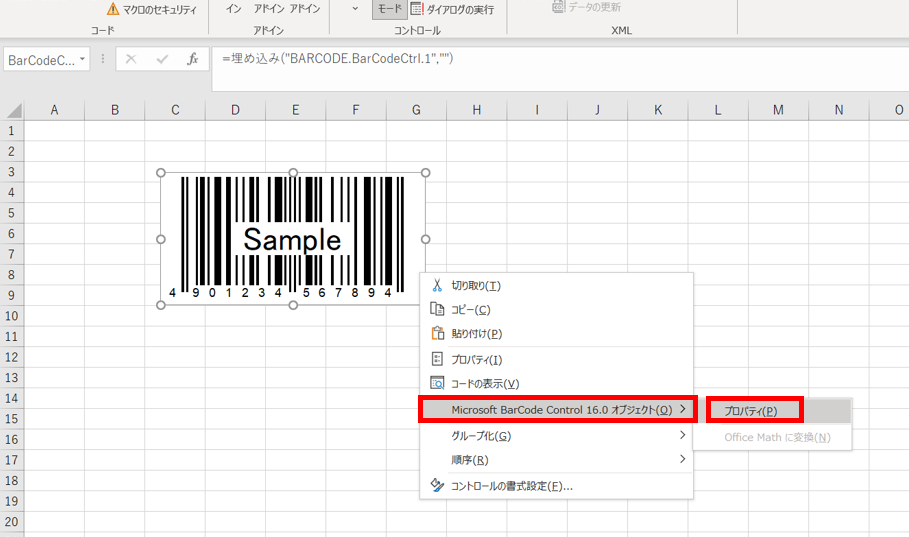Select row 12 header

coord(12,357)
